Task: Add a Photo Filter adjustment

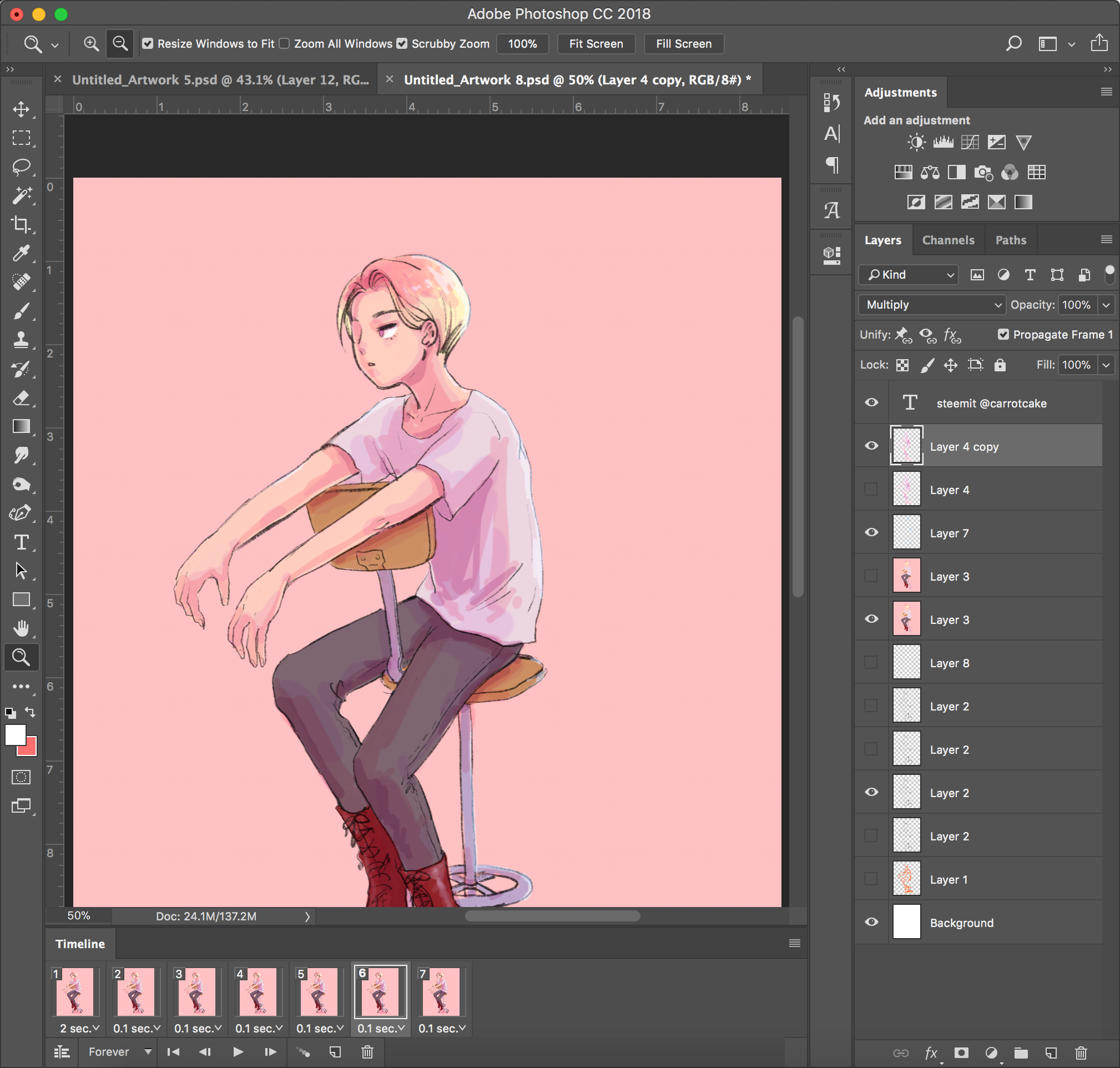Action: coord(983,173)
